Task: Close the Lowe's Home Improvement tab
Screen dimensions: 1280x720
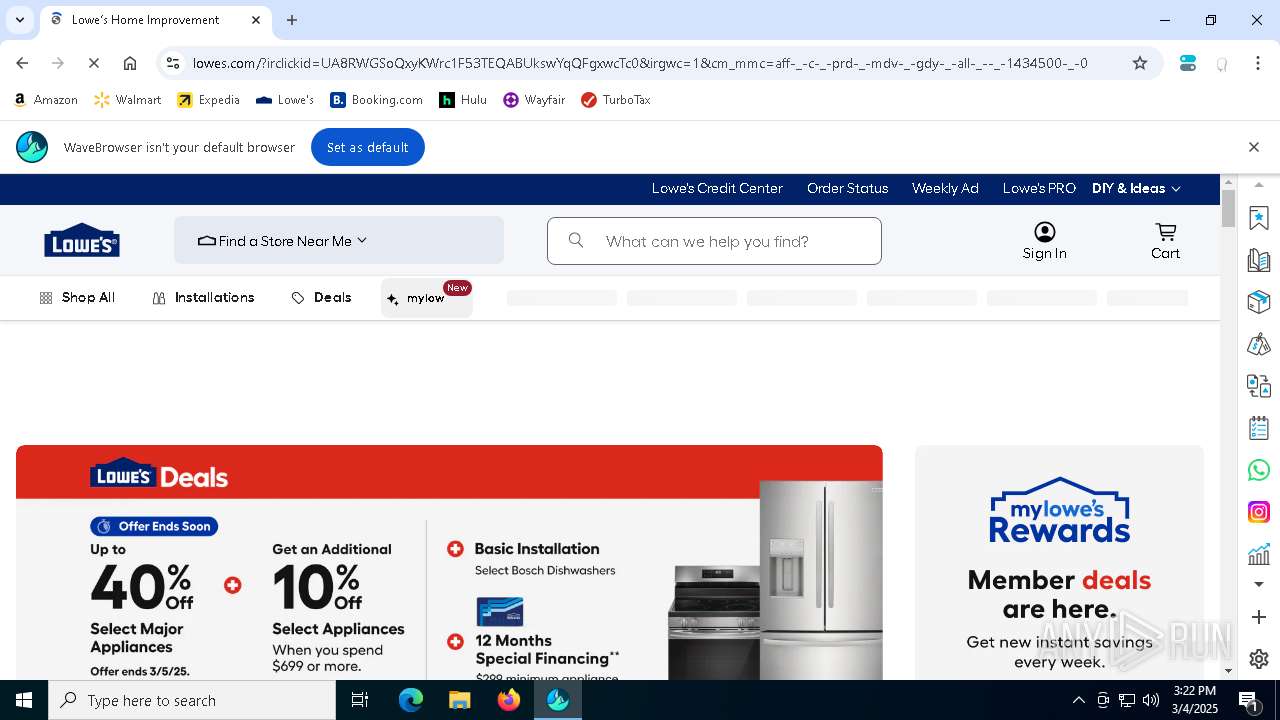Action: tap(256, 20)
